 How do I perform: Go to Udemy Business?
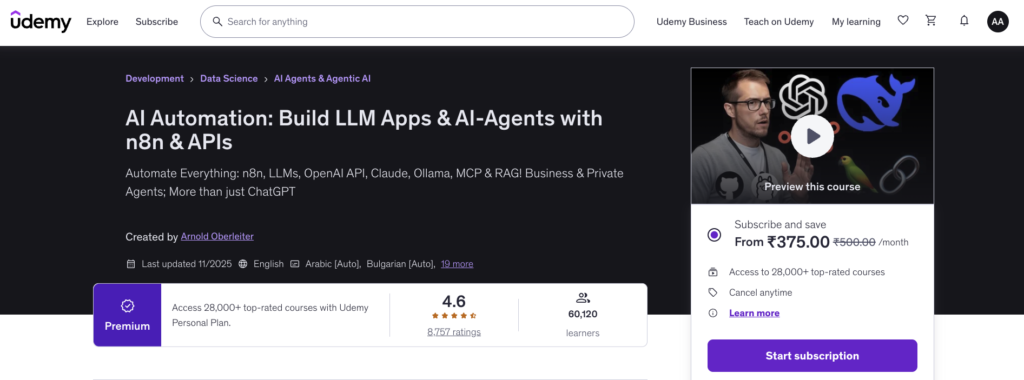(x=692, y=22)
